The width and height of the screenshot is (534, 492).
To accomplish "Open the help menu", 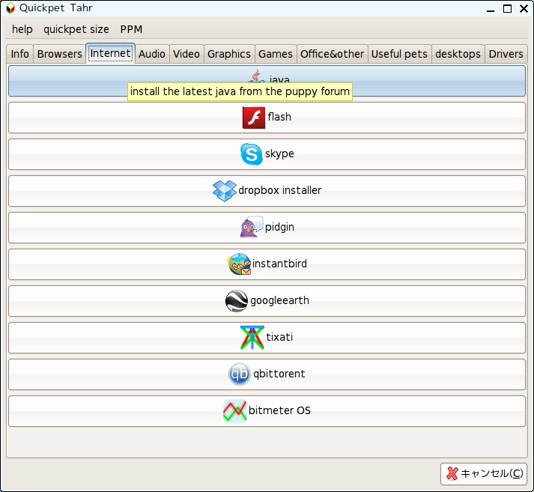I will (22, 29).
